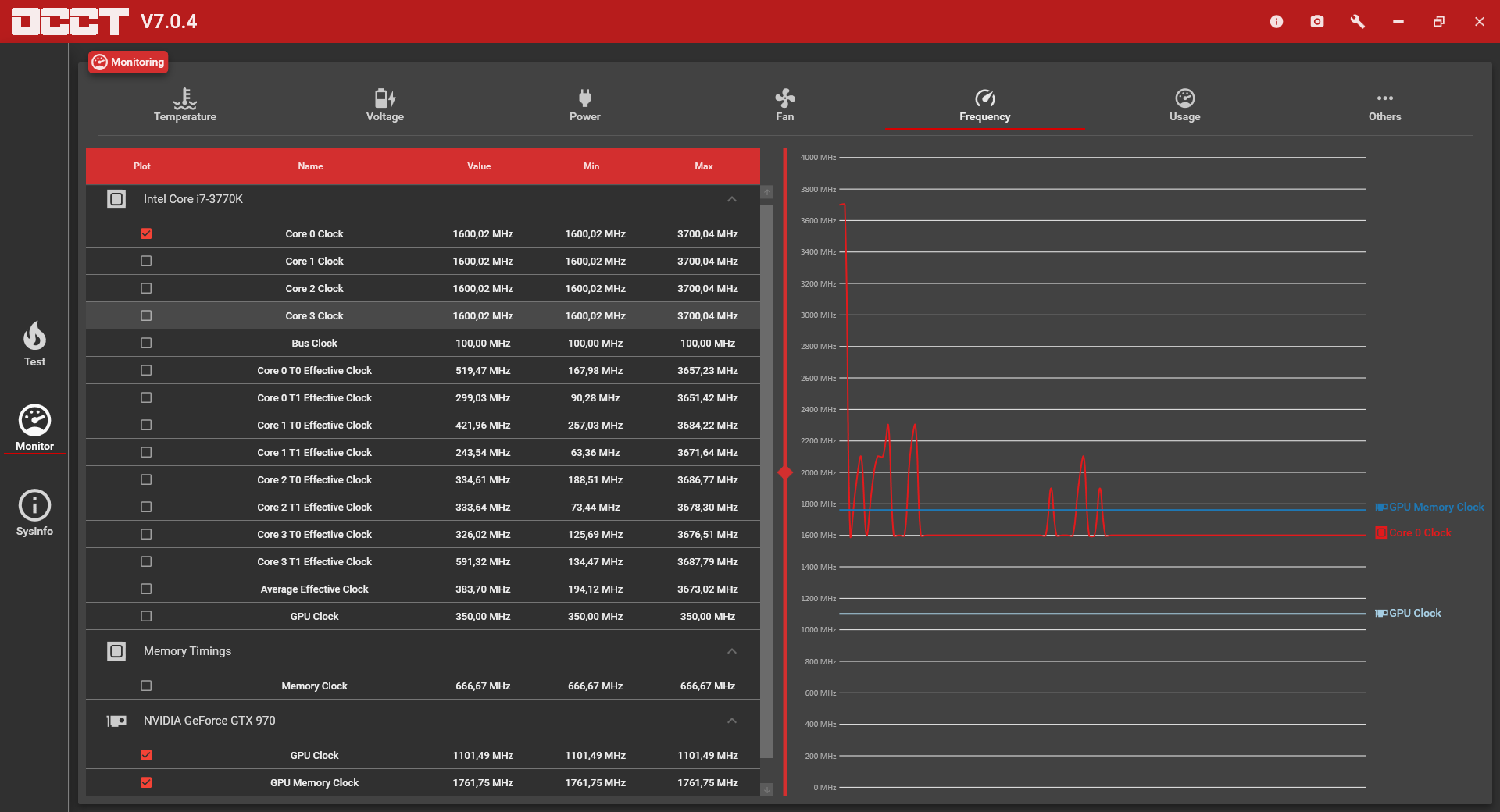This screenshot has width=1500, height=812.
Task: Click the camera screenshot icon
Action: pyautogui.click(x=1317, y=21)
